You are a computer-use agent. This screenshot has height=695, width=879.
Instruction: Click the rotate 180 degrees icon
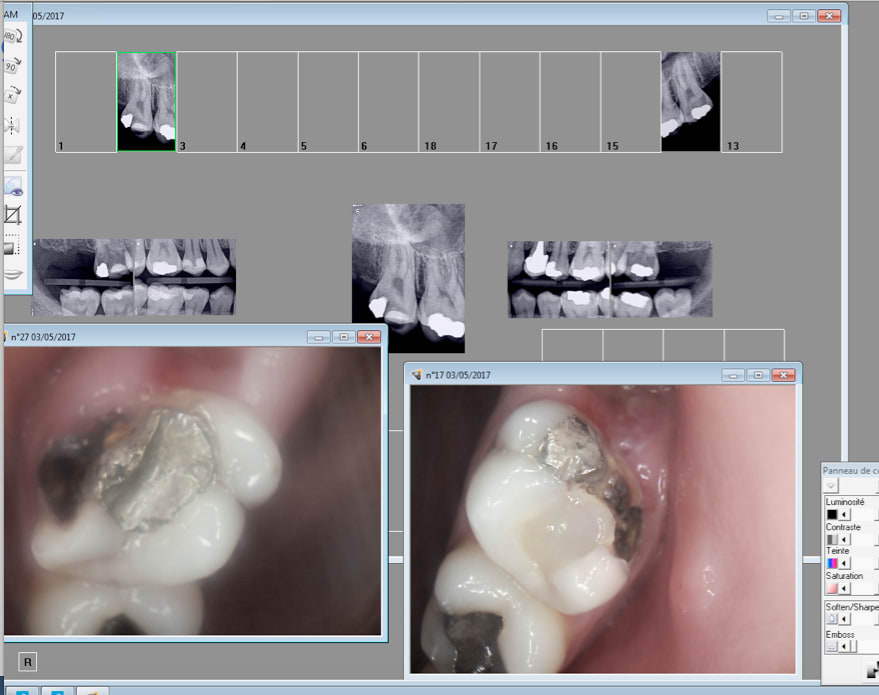coord(13,36)
